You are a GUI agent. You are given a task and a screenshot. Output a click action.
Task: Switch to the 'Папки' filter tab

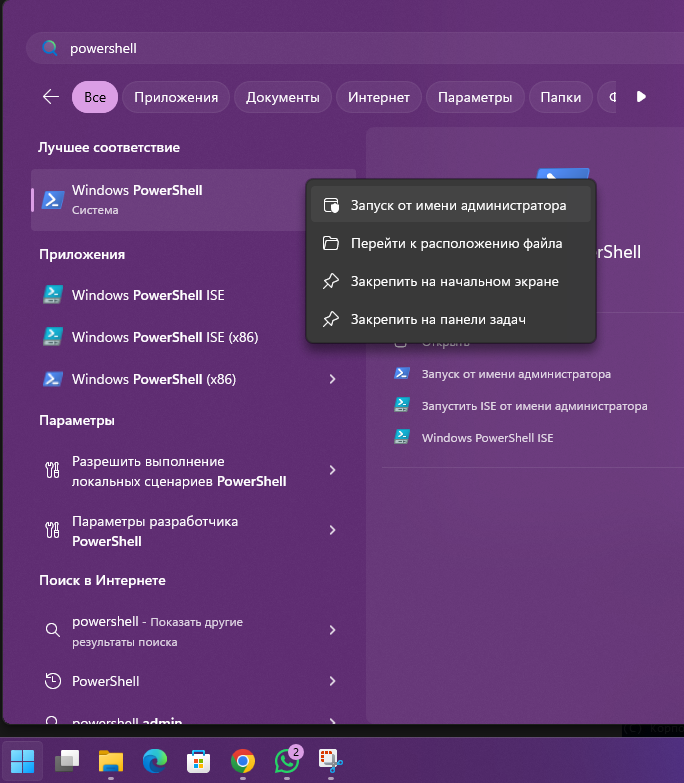[561, 97]
